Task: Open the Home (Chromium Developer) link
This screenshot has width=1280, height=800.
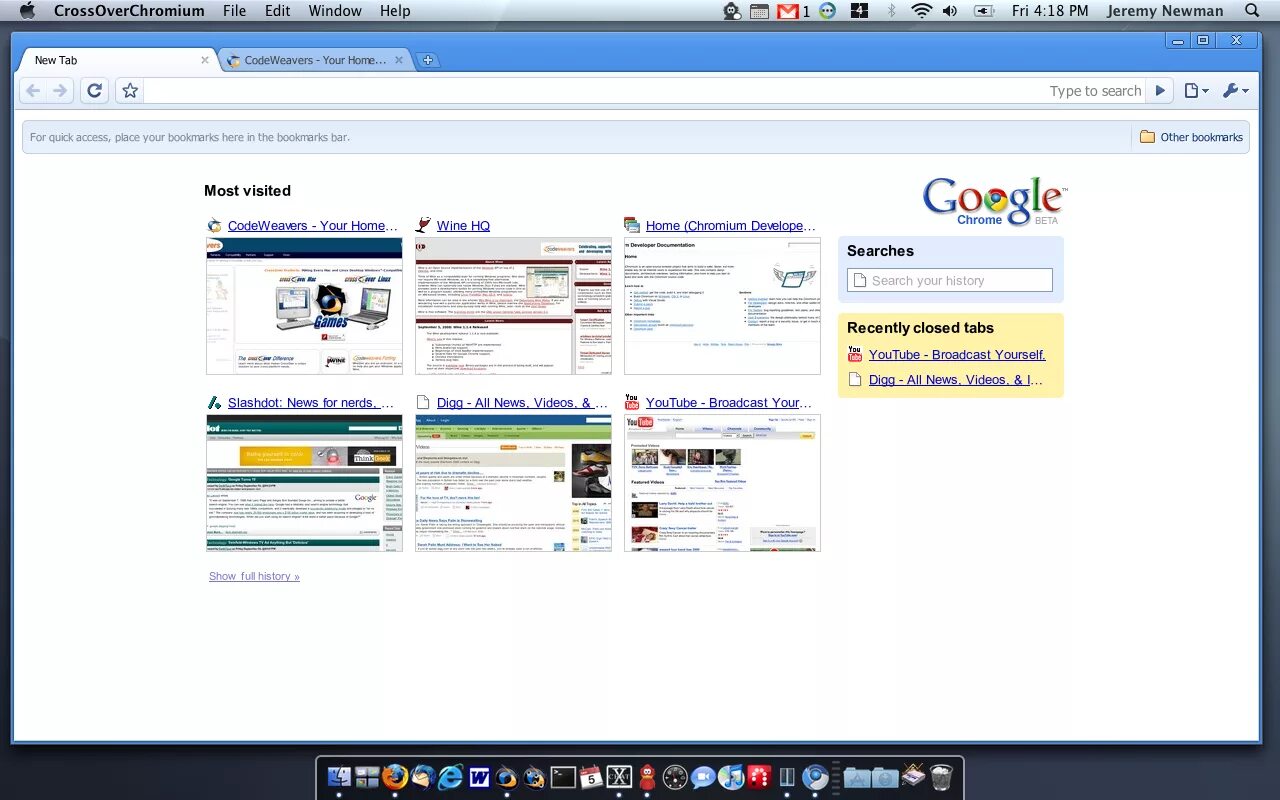Action: point(731,226)
